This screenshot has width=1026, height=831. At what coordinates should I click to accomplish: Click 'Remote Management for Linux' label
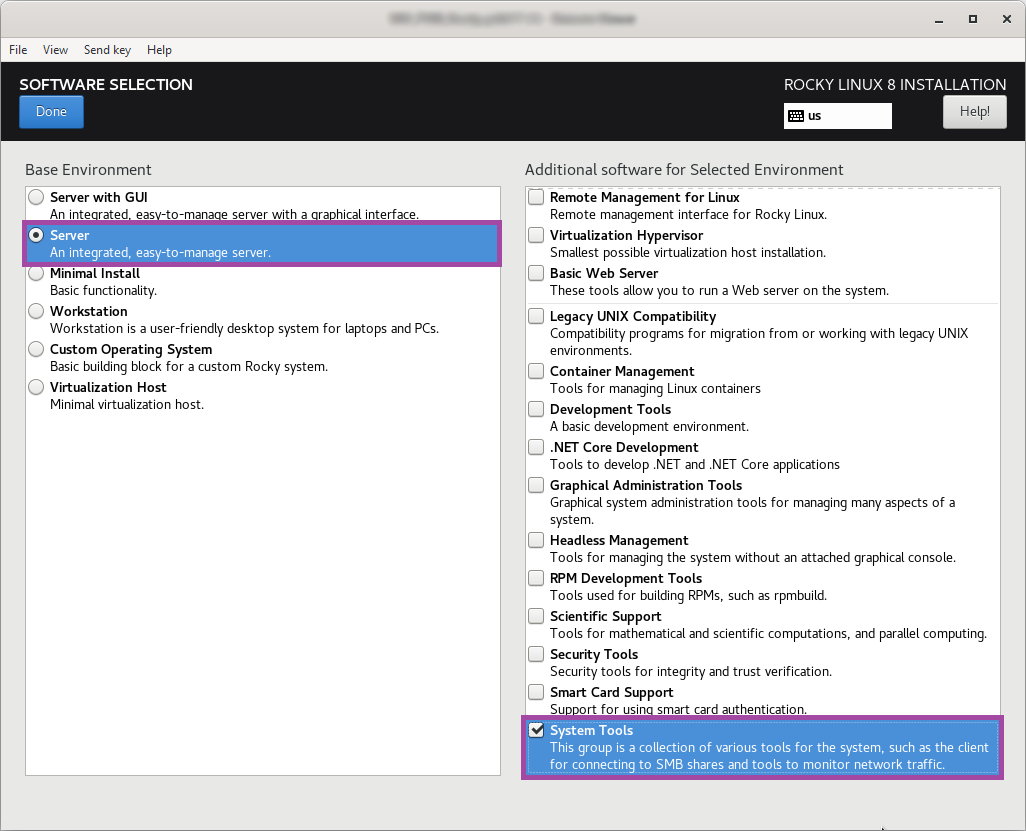pyautogui.click(x=645, y=197)
